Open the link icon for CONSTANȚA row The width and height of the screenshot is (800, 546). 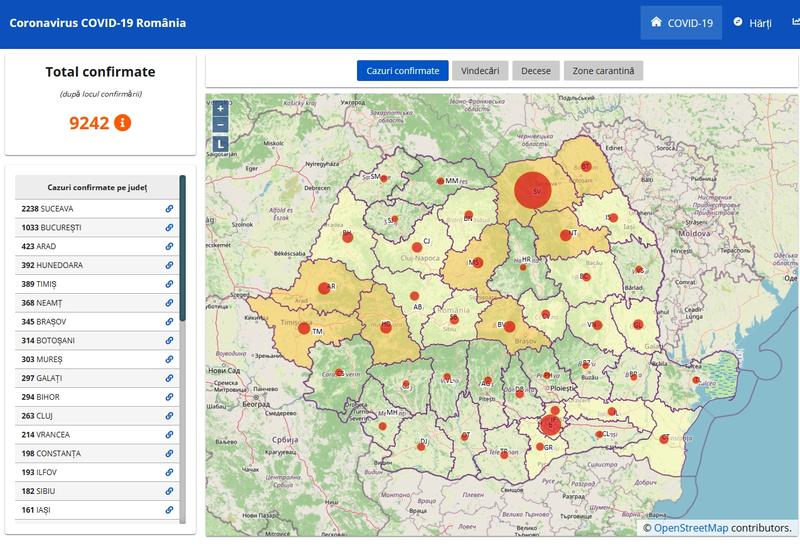point(170,453)
